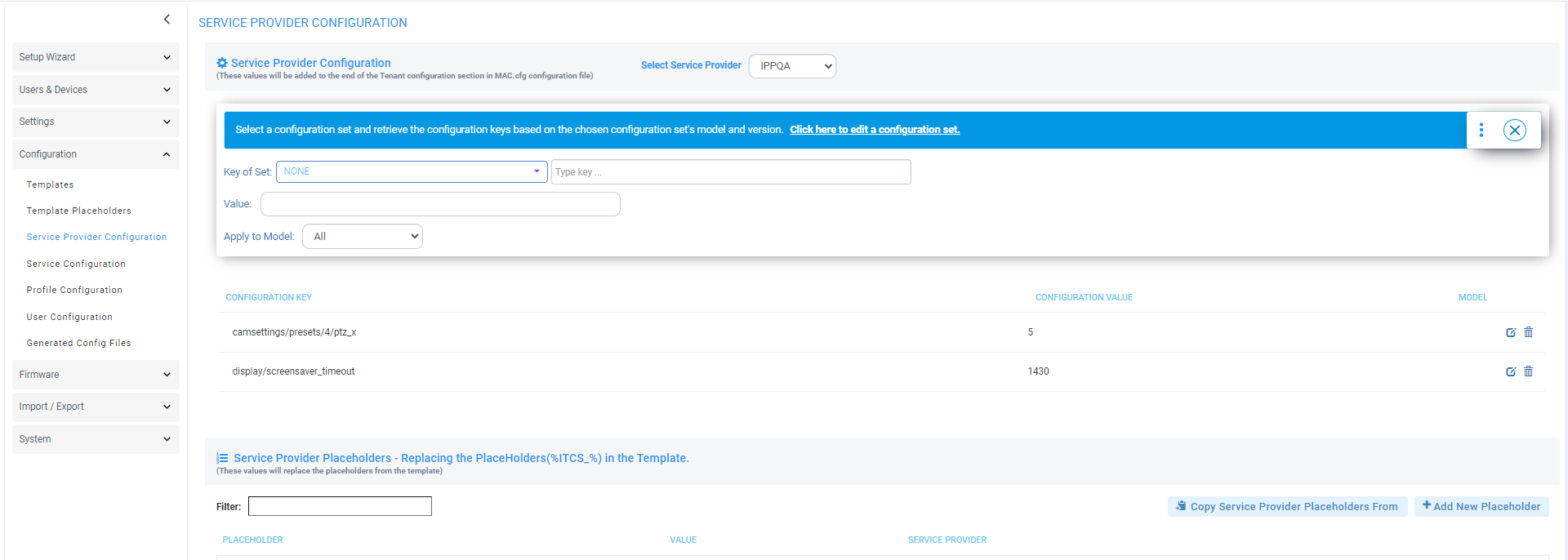Screen dimensions: 1568x560
Task: Expand the System menu
Action: tap(96, 439)
